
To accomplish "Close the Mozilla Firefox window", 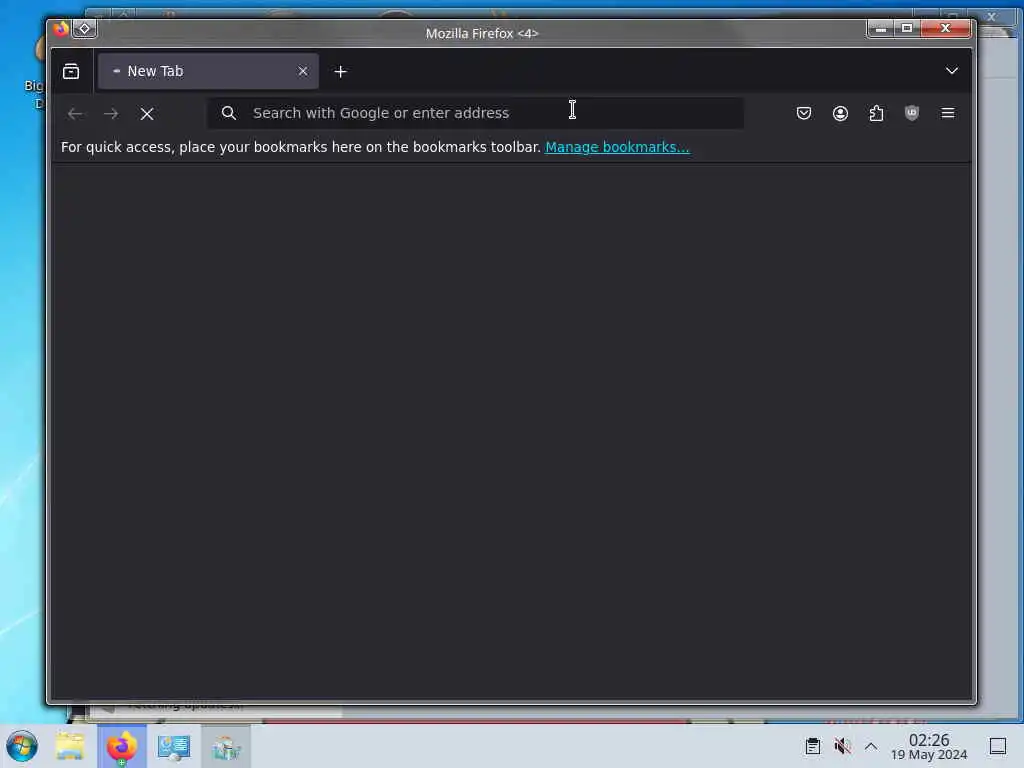I will (x=945, y=28).
